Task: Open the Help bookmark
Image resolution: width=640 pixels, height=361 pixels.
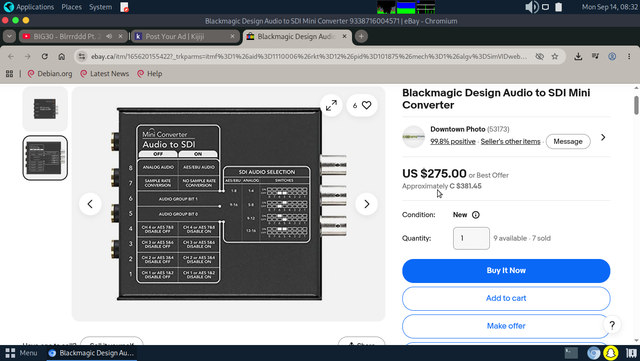Action: click(150, 74)
